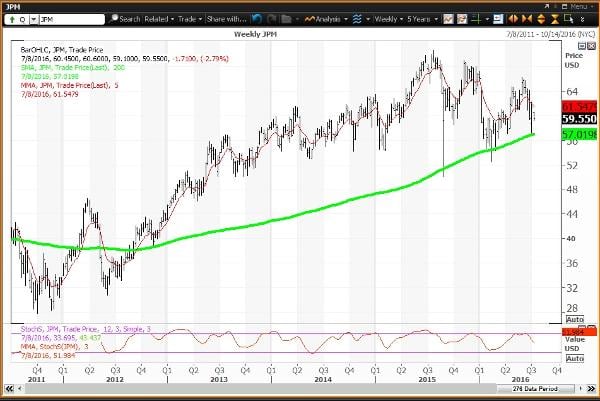The width and height of the screenshot is (600, 401).
Task: Click the gray time scrollbar track
Action: [260, 389]
